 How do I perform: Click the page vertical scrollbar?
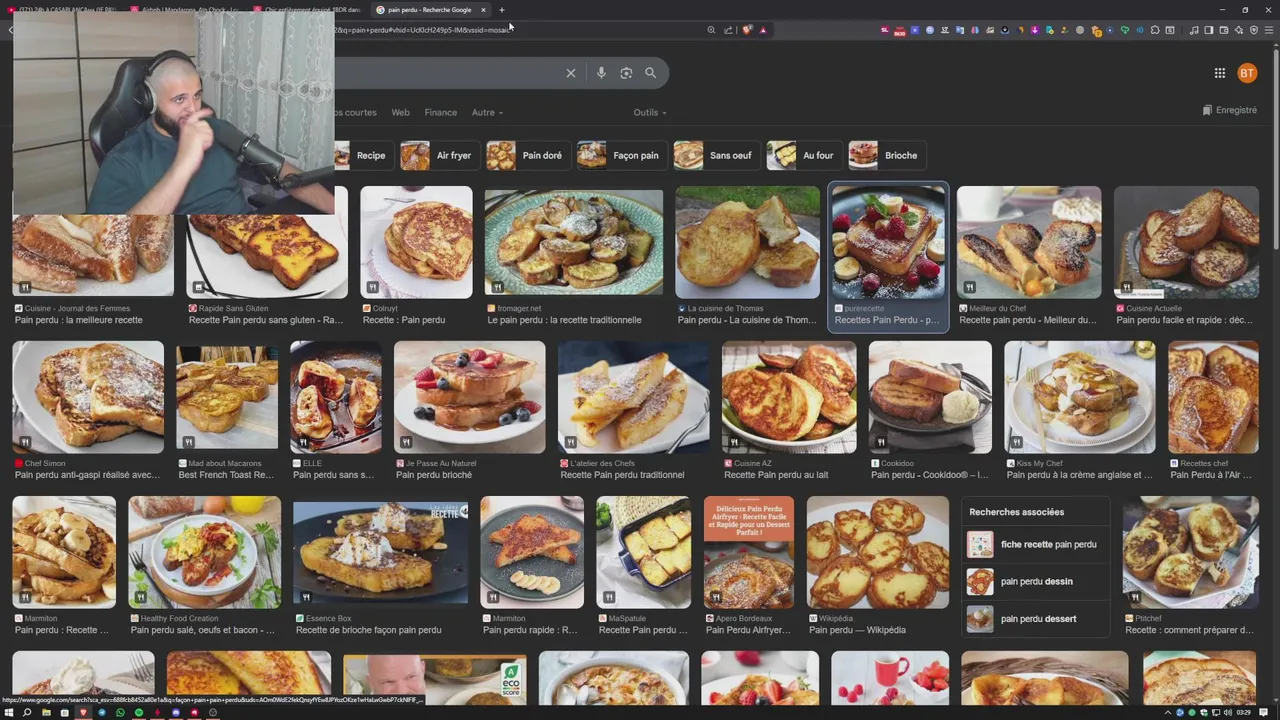(x=1275, y=150)
